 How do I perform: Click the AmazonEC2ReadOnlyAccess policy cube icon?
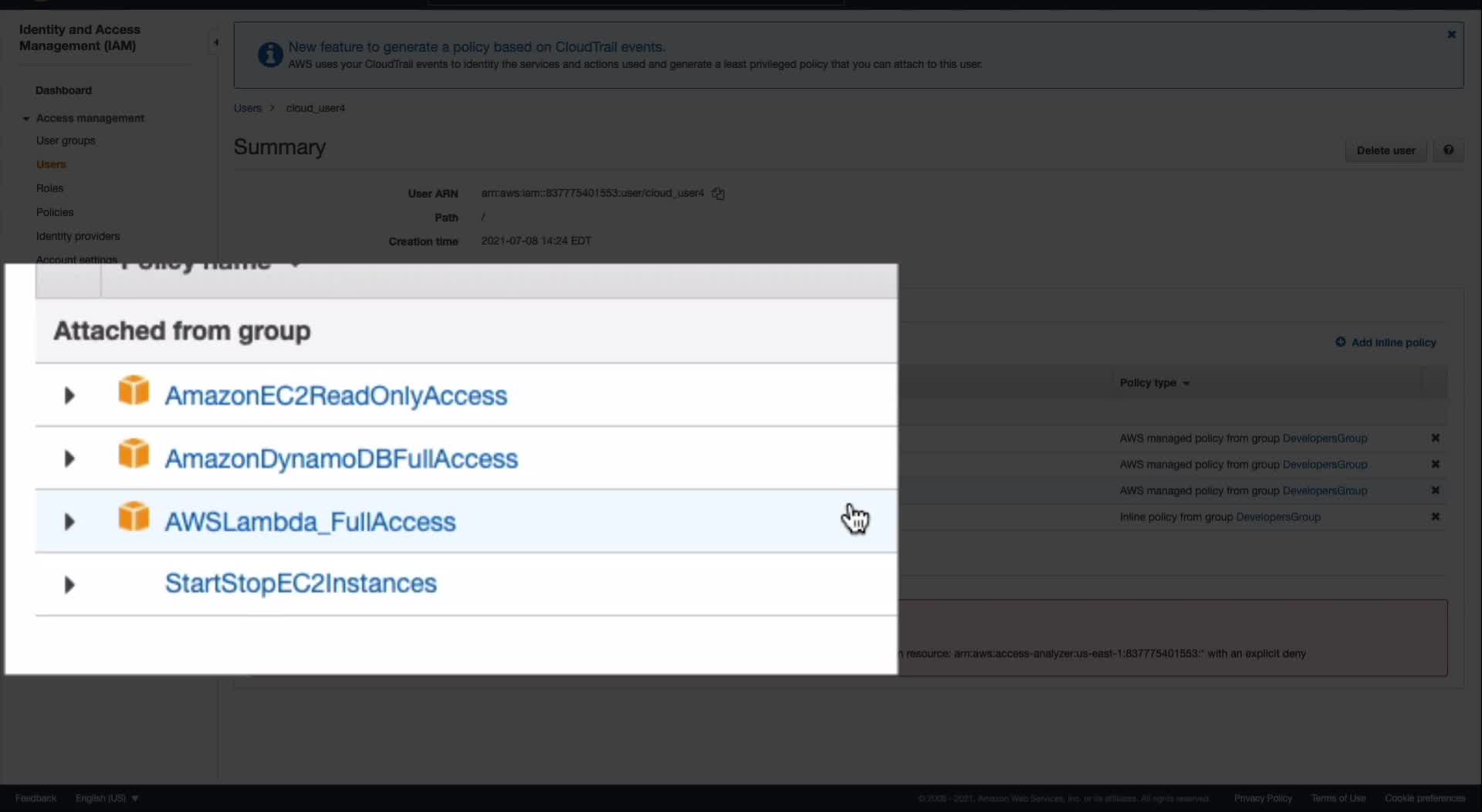pos(134,391)
